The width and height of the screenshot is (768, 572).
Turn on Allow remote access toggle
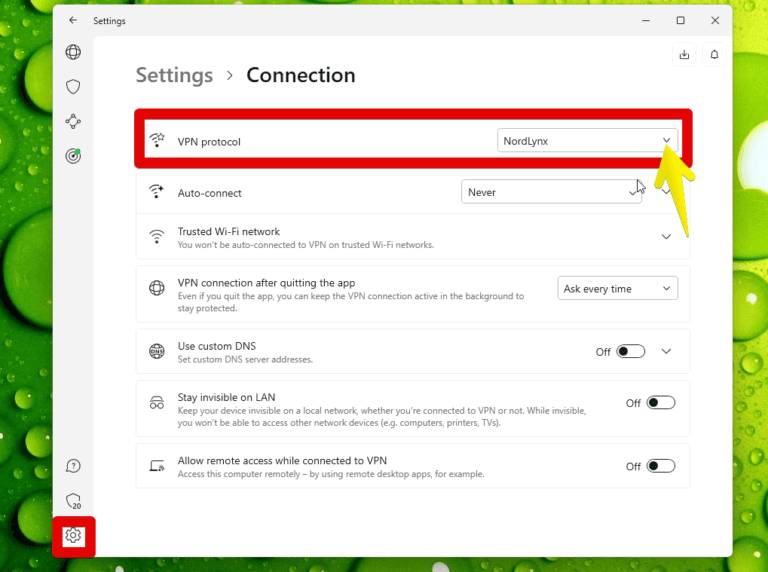coord(660,466)
